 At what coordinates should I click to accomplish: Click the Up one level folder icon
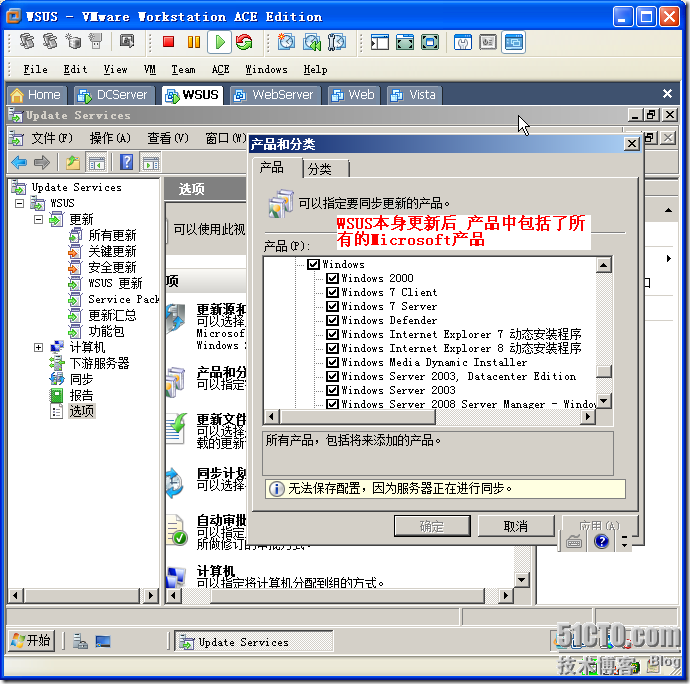point(73,163)
